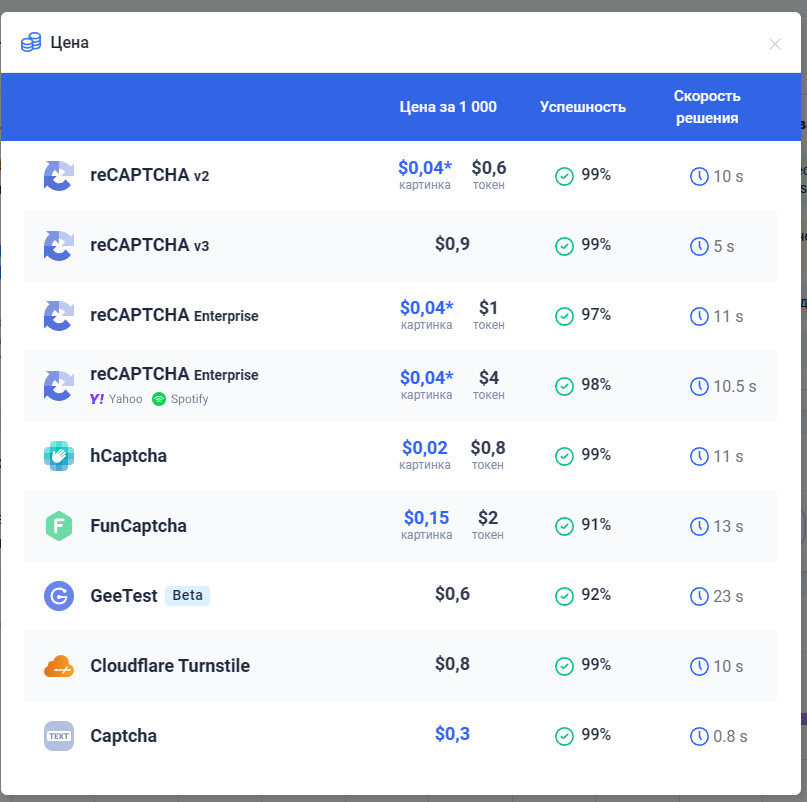Viewport: 807px width, 802px height.
Task: Close the Цена pricing dialog
Action: pyautogui.click(x=775, y=44)
